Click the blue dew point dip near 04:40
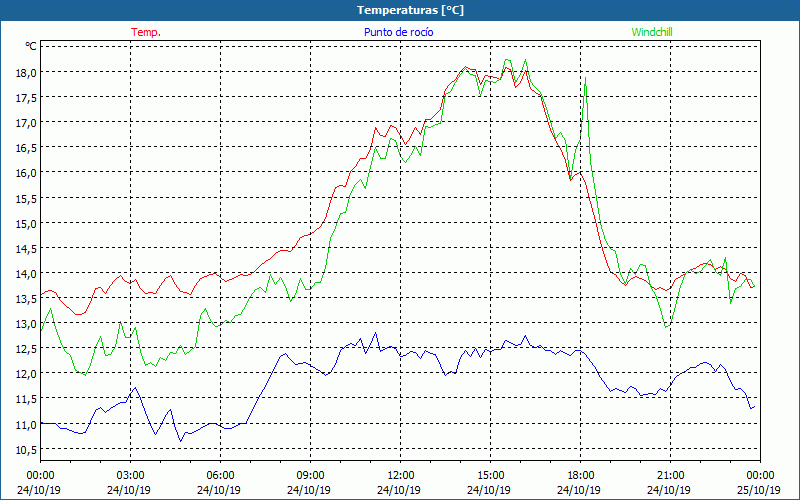The height and width of the screenshot is (500, 800). pos(180,441)
